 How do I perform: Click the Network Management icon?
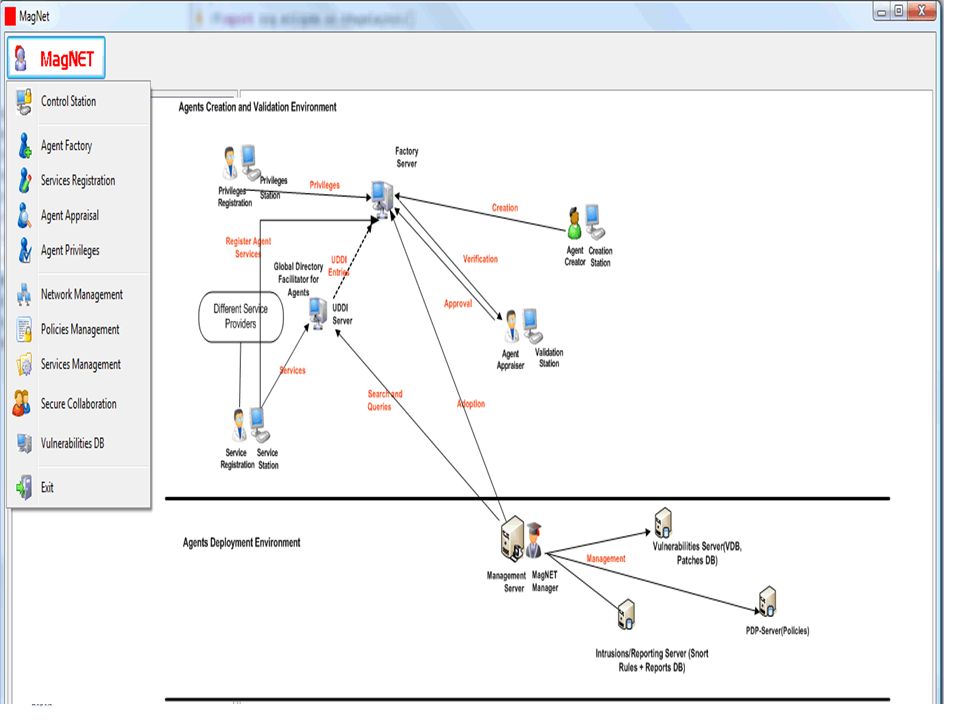[24, 294]
